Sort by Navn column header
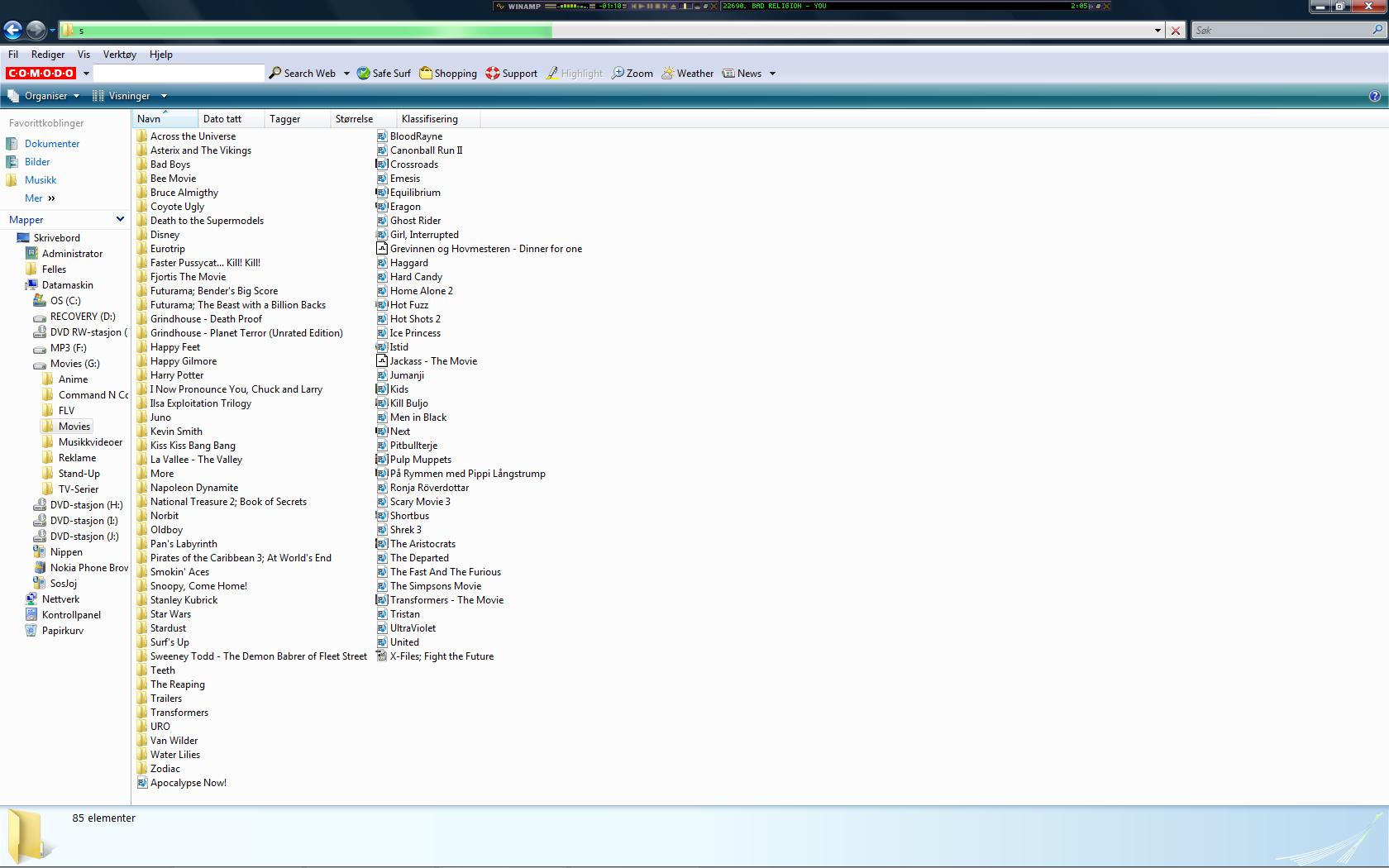 point(165,119)
